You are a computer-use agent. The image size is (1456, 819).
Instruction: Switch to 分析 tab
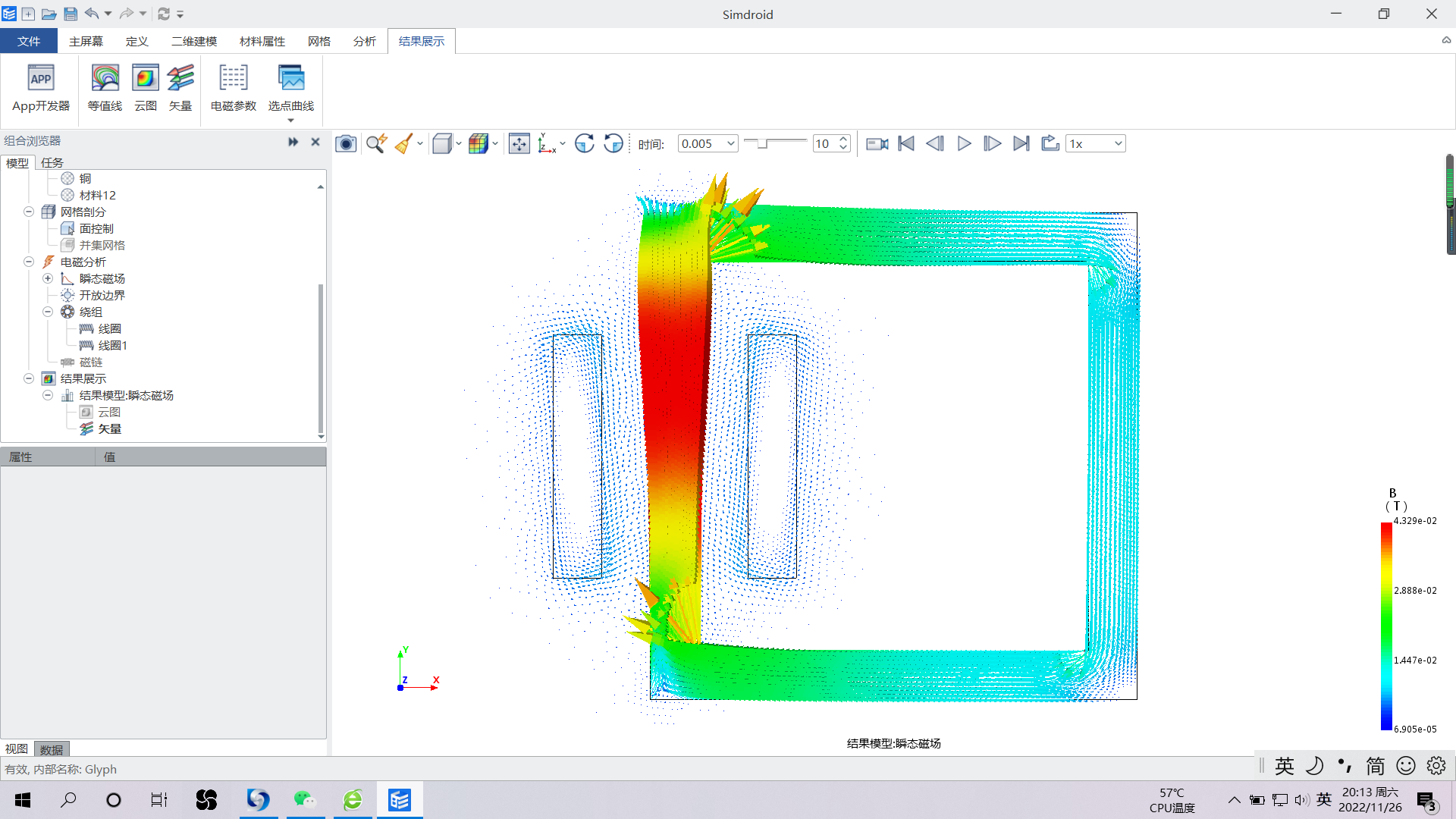point(365,41)
